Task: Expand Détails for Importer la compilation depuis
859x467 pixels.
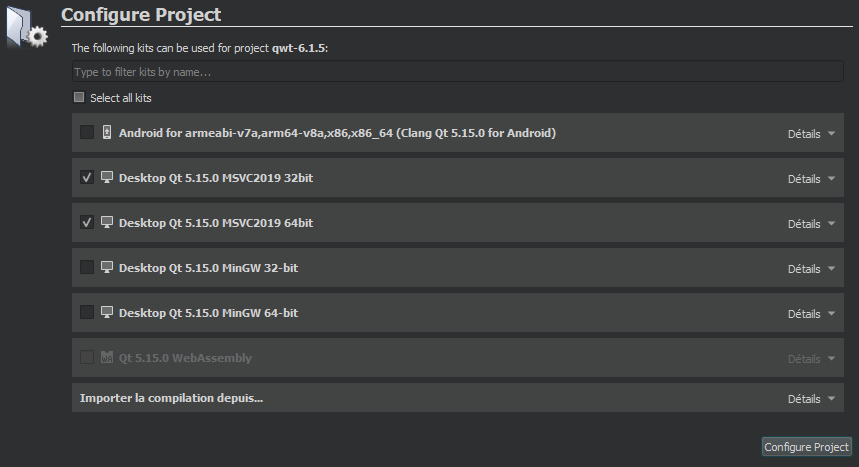Action: [811, 398]
